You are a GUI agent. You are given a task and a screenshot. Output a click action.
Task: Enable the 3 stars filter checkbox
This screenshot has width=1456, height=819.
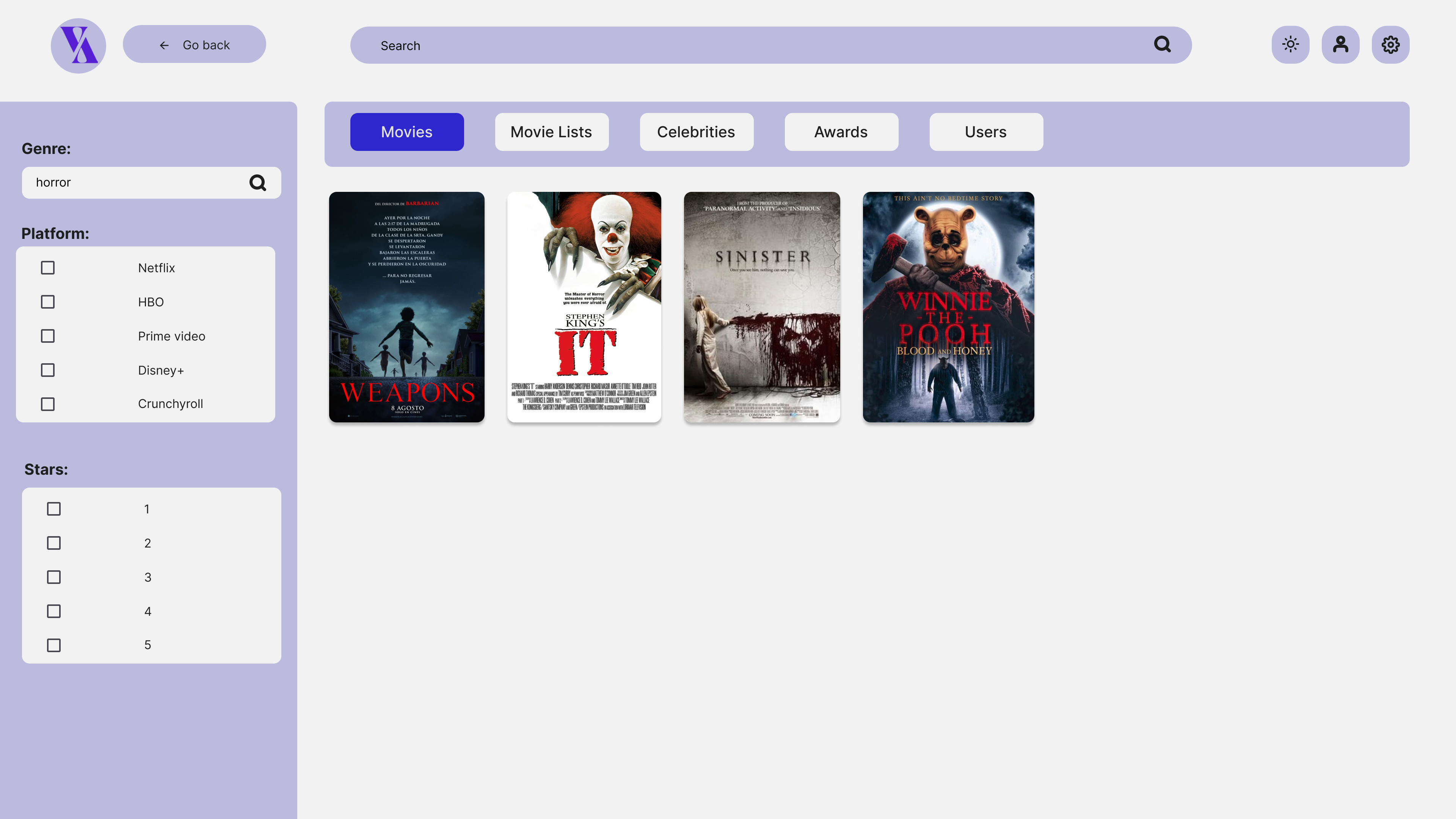[x=54, y=577]
